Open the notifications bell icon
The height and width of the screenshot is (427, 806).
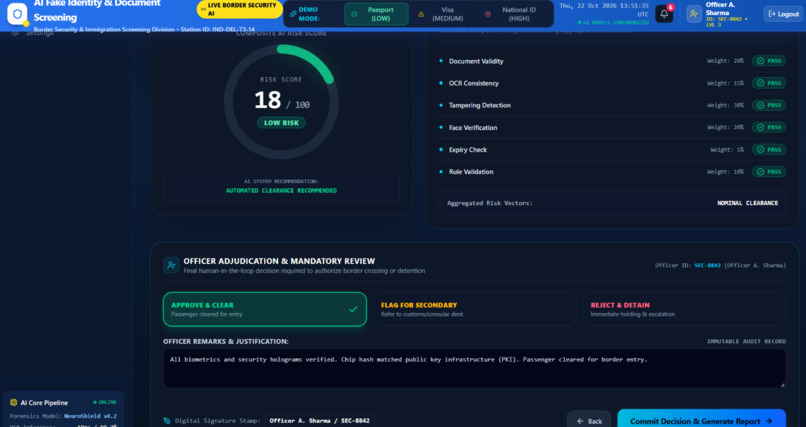(664, 14)
